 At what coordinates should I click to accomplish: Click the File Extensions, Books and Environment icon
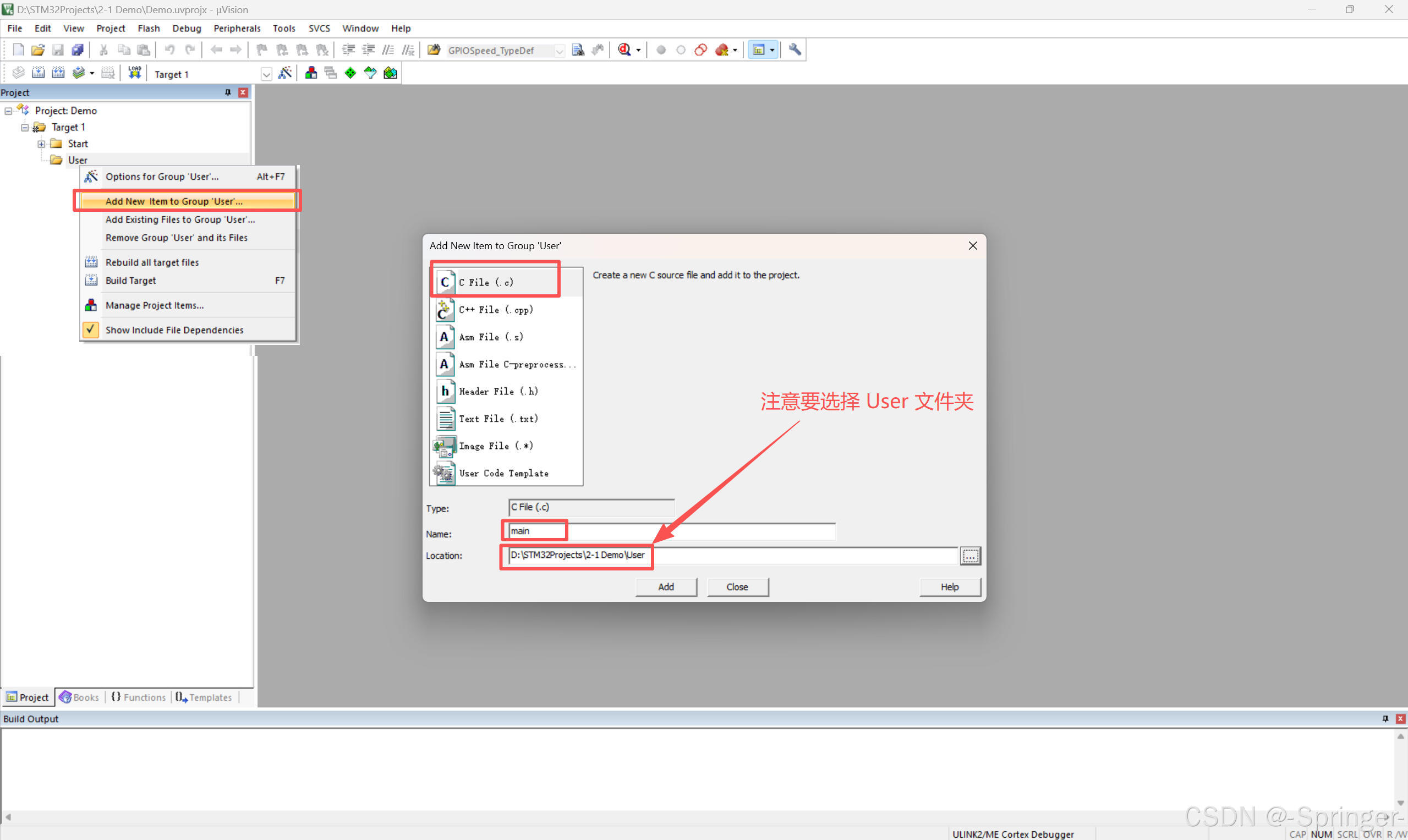tap(311, 73)
